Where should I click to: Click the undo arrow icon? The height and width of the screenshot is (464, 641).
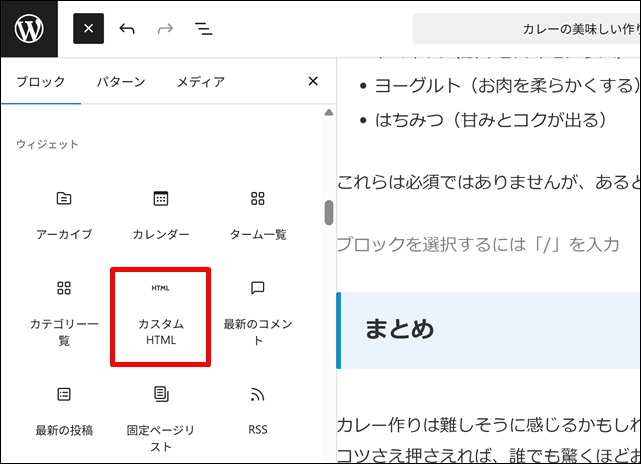[x=127, y=29]
